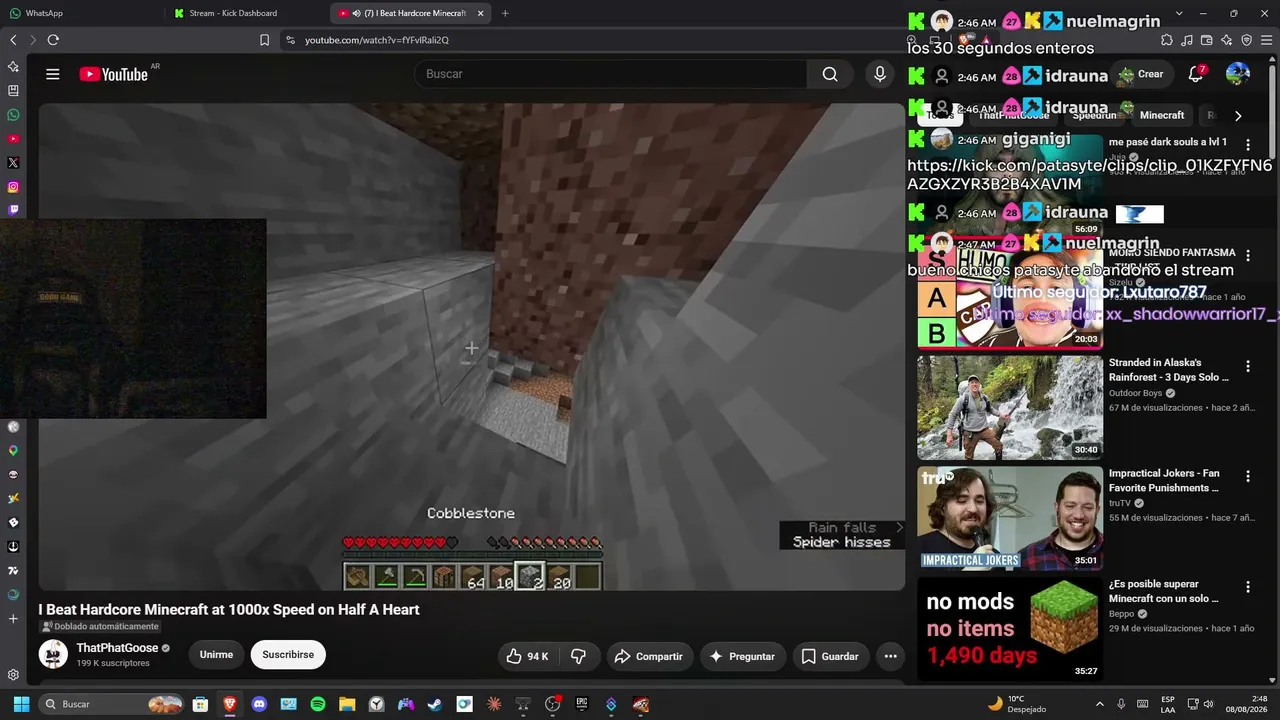Open the X shortcut in the browser sidebar
The height and width of the screenshot is (720, 1280).
13,162
